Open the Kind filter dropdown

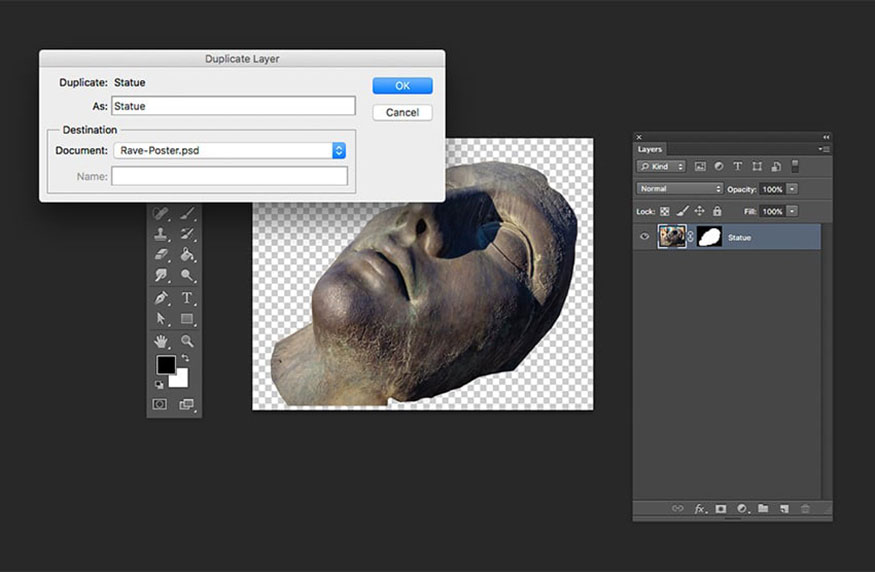[661, 166]
